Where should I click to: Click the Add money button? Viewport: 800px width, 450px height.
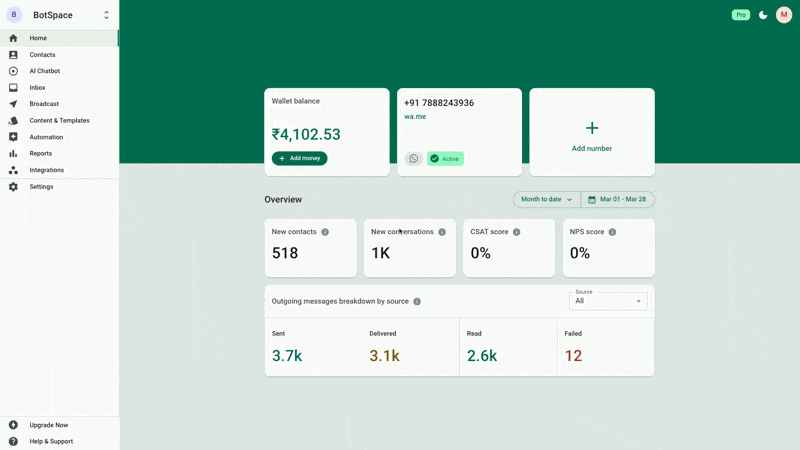click(x=299, y=158)
